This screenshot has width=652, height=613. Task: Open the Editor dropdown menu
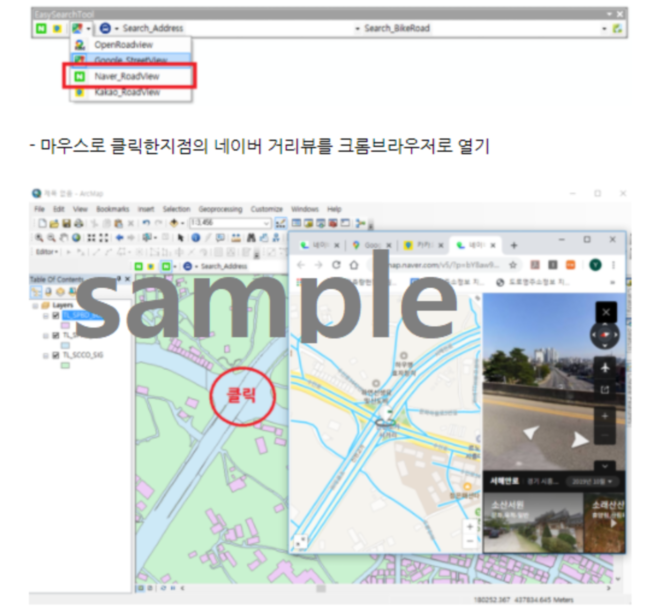pyautogui.click(x=47, y=252)
